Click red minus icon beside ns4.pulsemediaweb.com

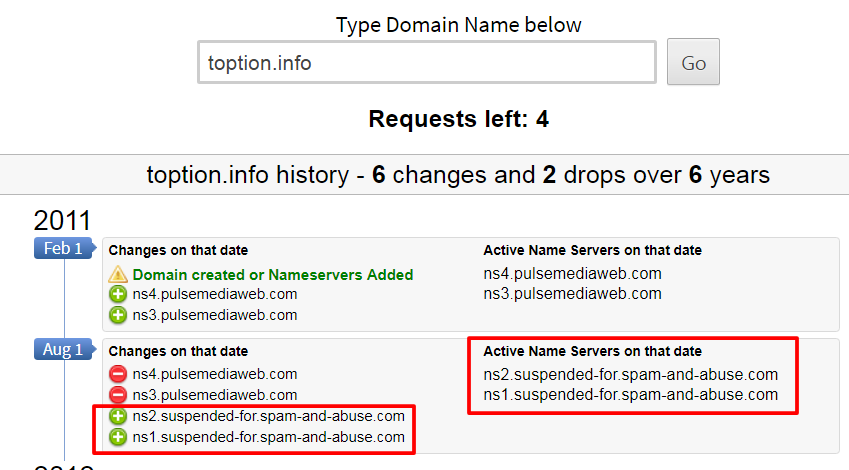(118, 374)
